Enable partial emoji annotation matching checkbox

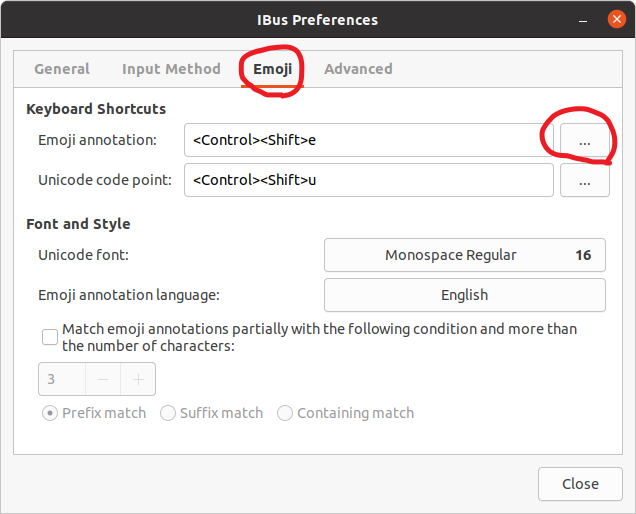coord(50,337)
